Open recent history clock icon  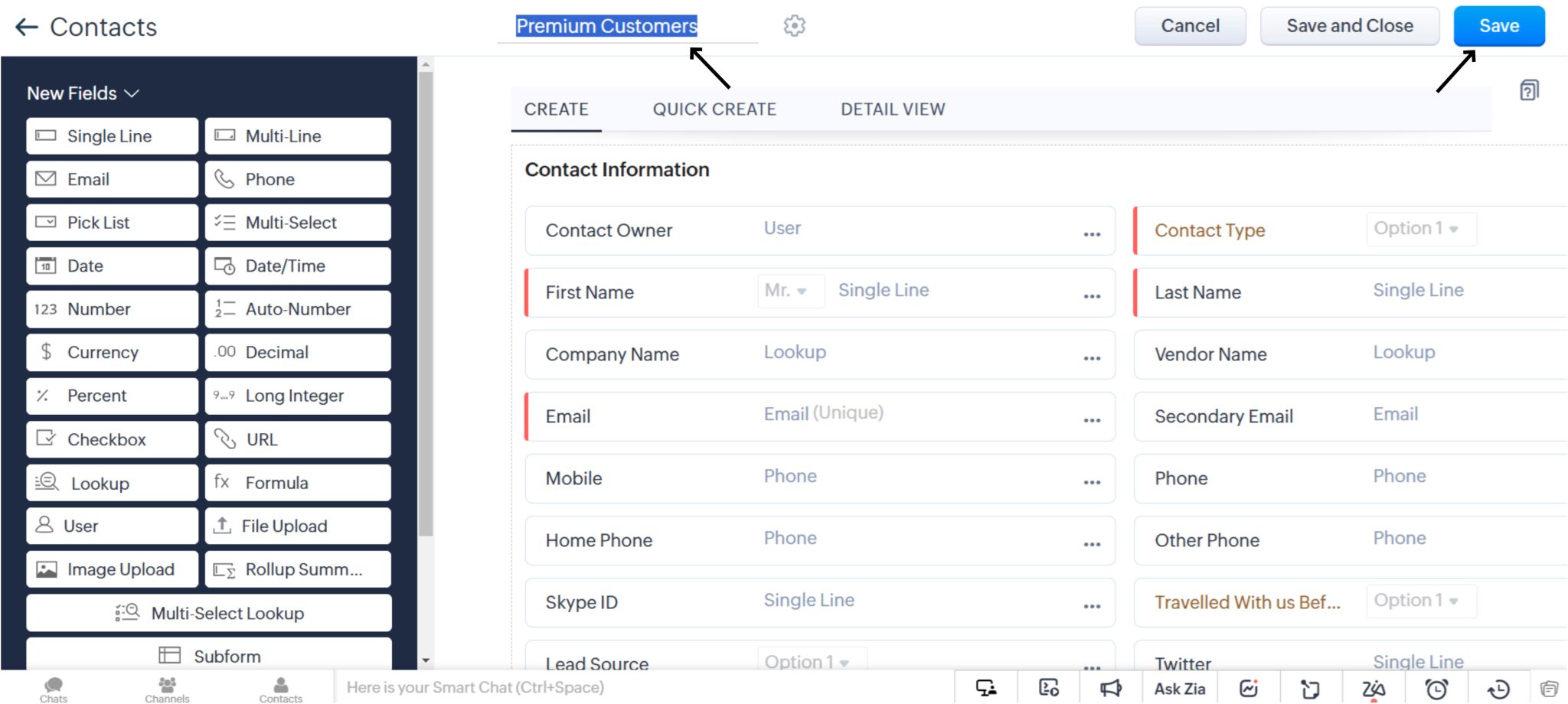pos(1498,689)
